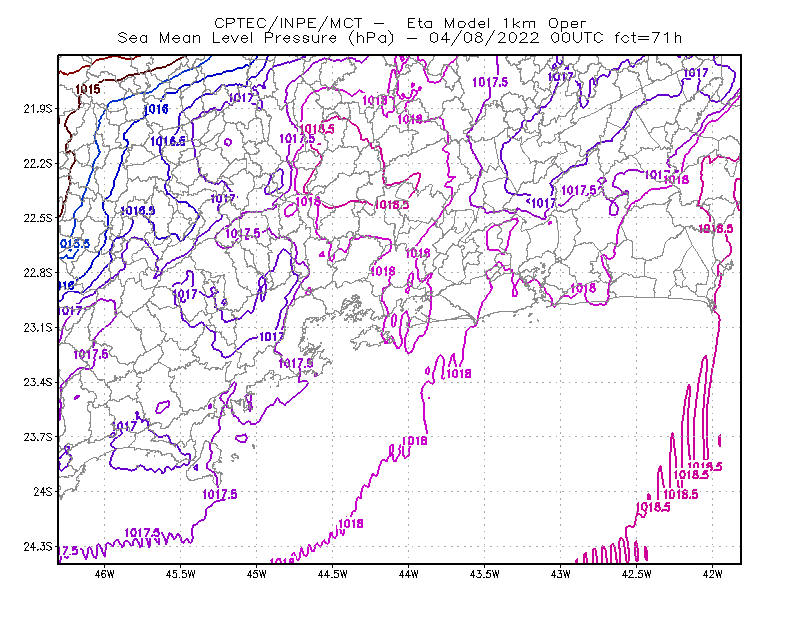Viewport: 800px width, 618px height.
Task: Click the blue 1016 isobar label
Action: (x=156, y=109)
